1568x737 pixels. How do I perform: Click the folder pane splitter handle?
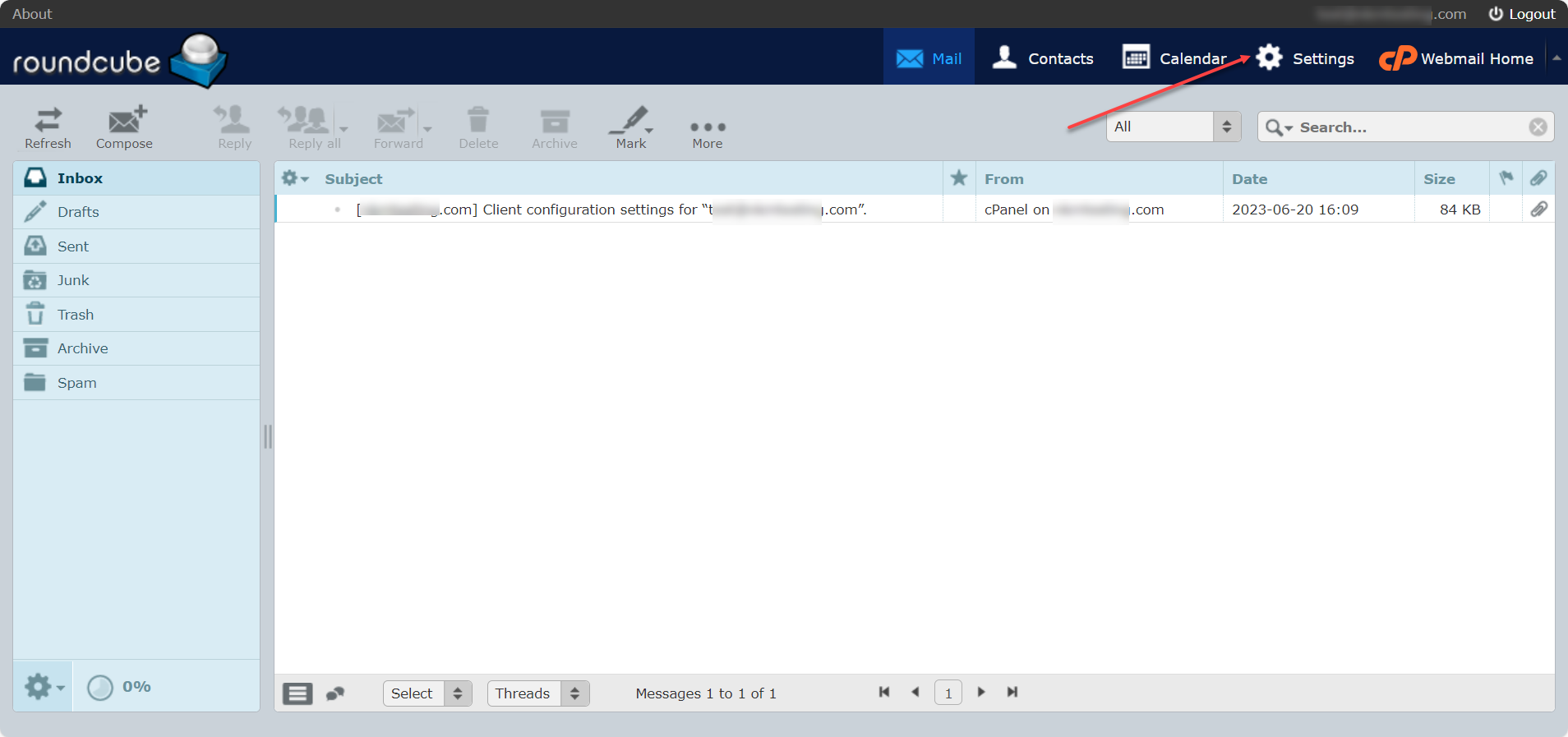(x=267, y=436)
